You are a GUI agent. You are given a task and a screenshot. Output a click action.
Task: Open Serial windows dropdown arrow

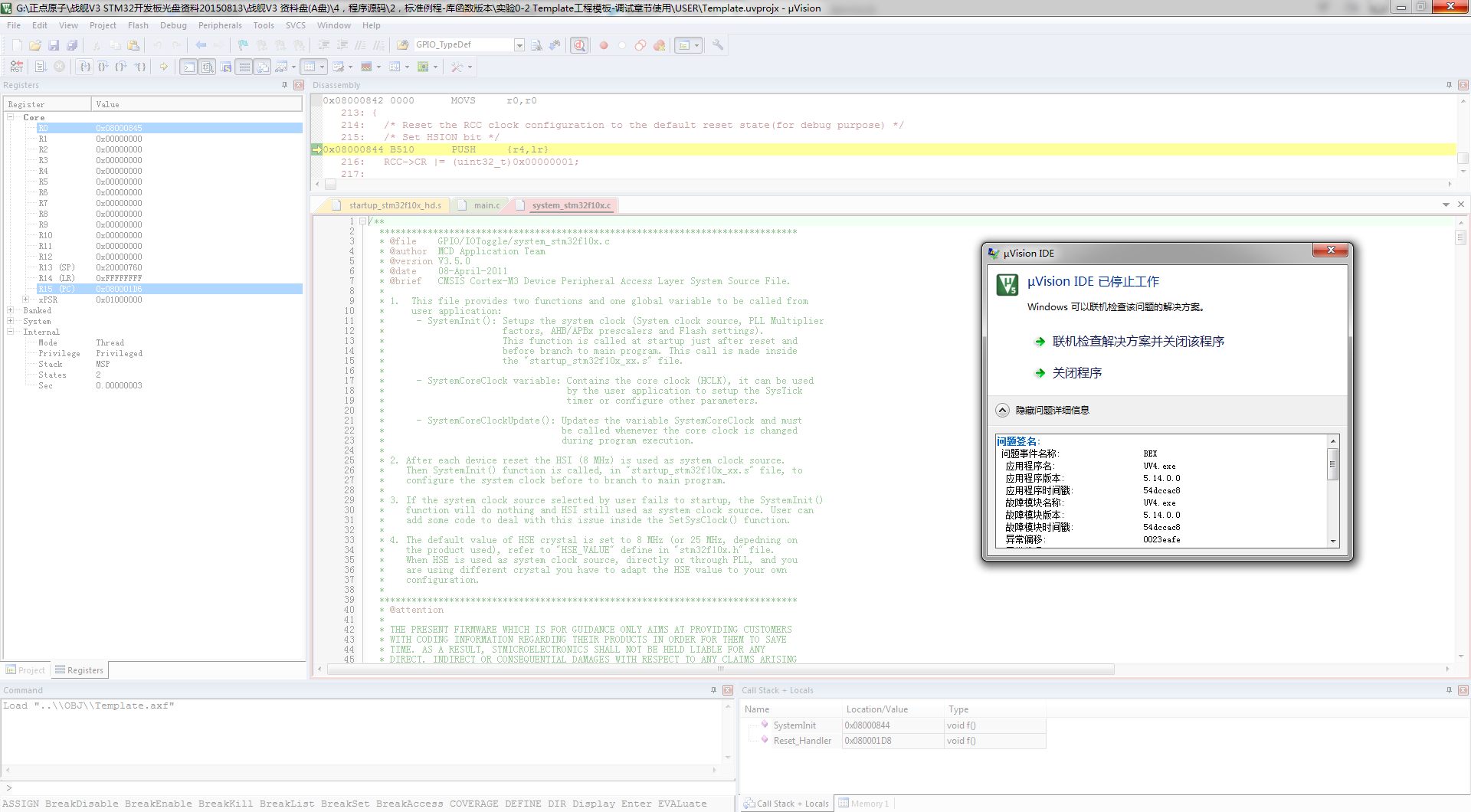pyautogui.click(x=350, y=67)
